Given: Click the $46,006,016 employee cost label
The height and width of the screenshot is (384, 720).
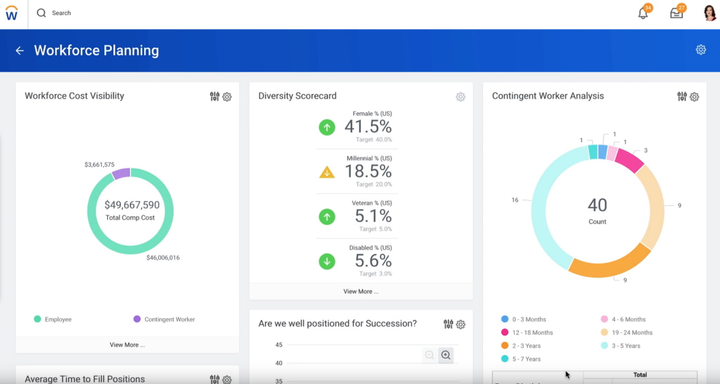Looking at the screenshot, I should click(x=163, y=258).
